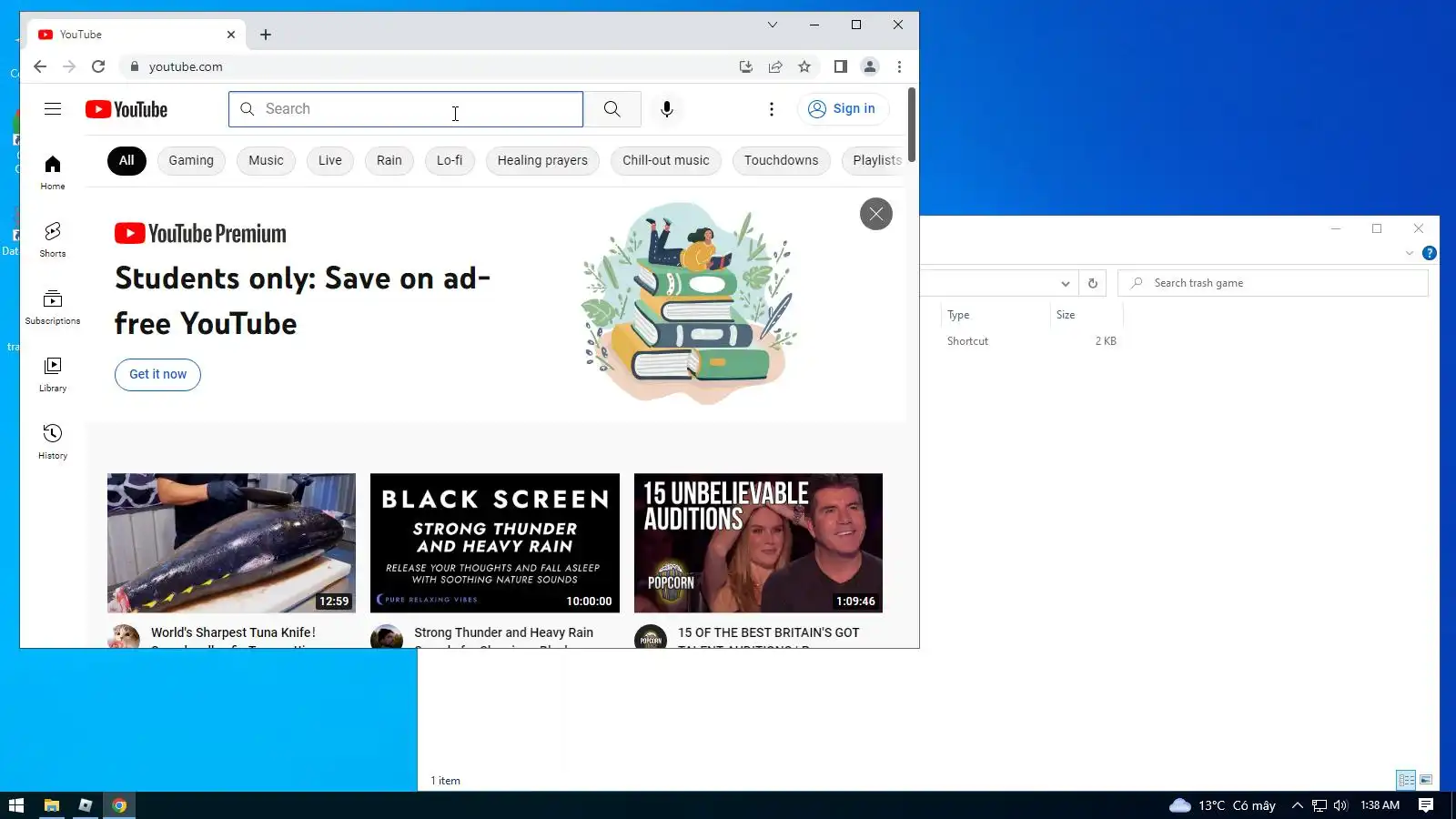Start voice search with the microphone
The height and width of the screenshot is (819, 1456).
click(x=667, y=109)
